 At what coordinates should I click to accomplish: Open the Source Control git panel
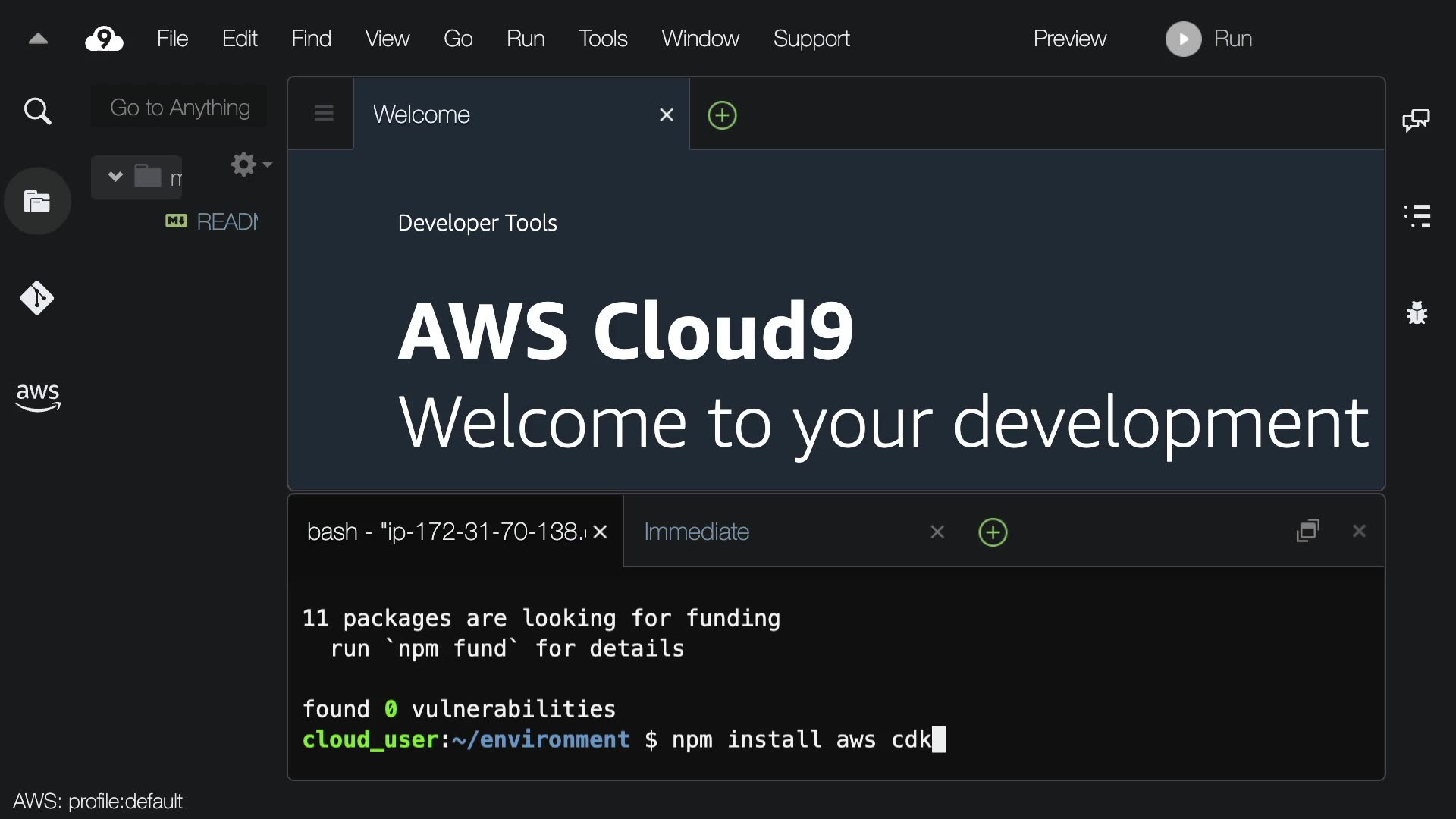(x=37, y=298)
